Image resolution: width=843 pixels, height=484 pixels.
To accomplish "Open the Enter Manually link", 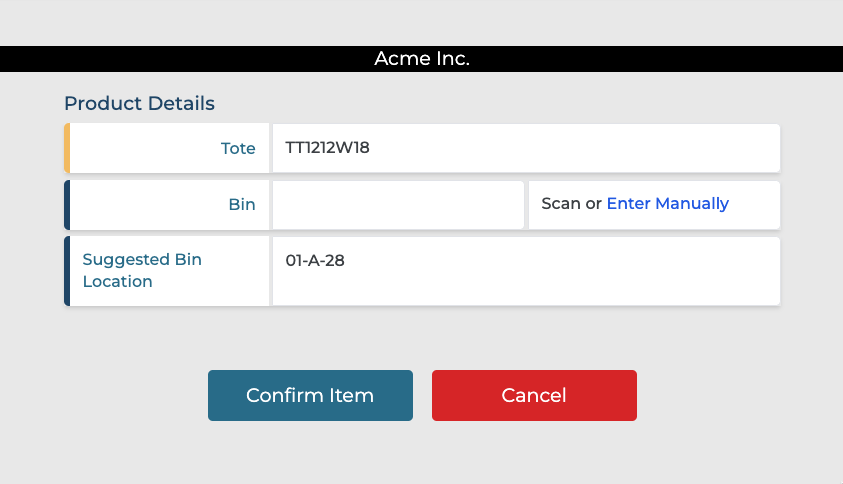I will pyautogui.click(x=667, y=204).
